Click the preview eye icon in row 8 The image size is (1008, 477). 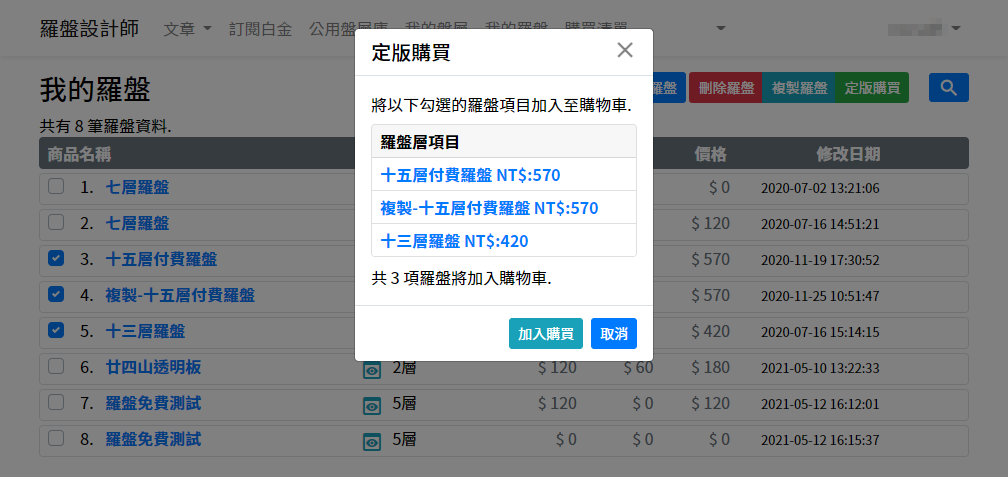[x=372, y=440]
